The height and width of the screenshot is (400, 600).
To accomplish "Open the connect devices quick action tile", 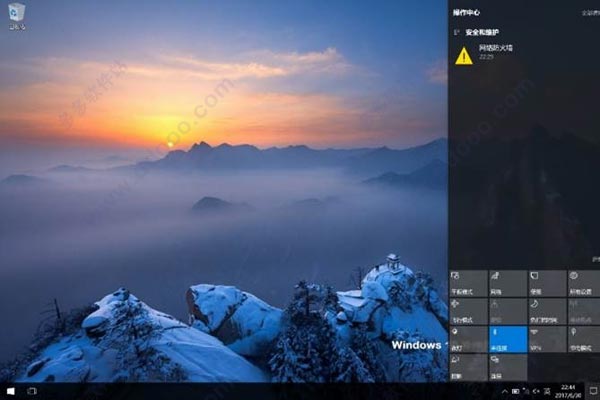I will [x=508, y=367].
